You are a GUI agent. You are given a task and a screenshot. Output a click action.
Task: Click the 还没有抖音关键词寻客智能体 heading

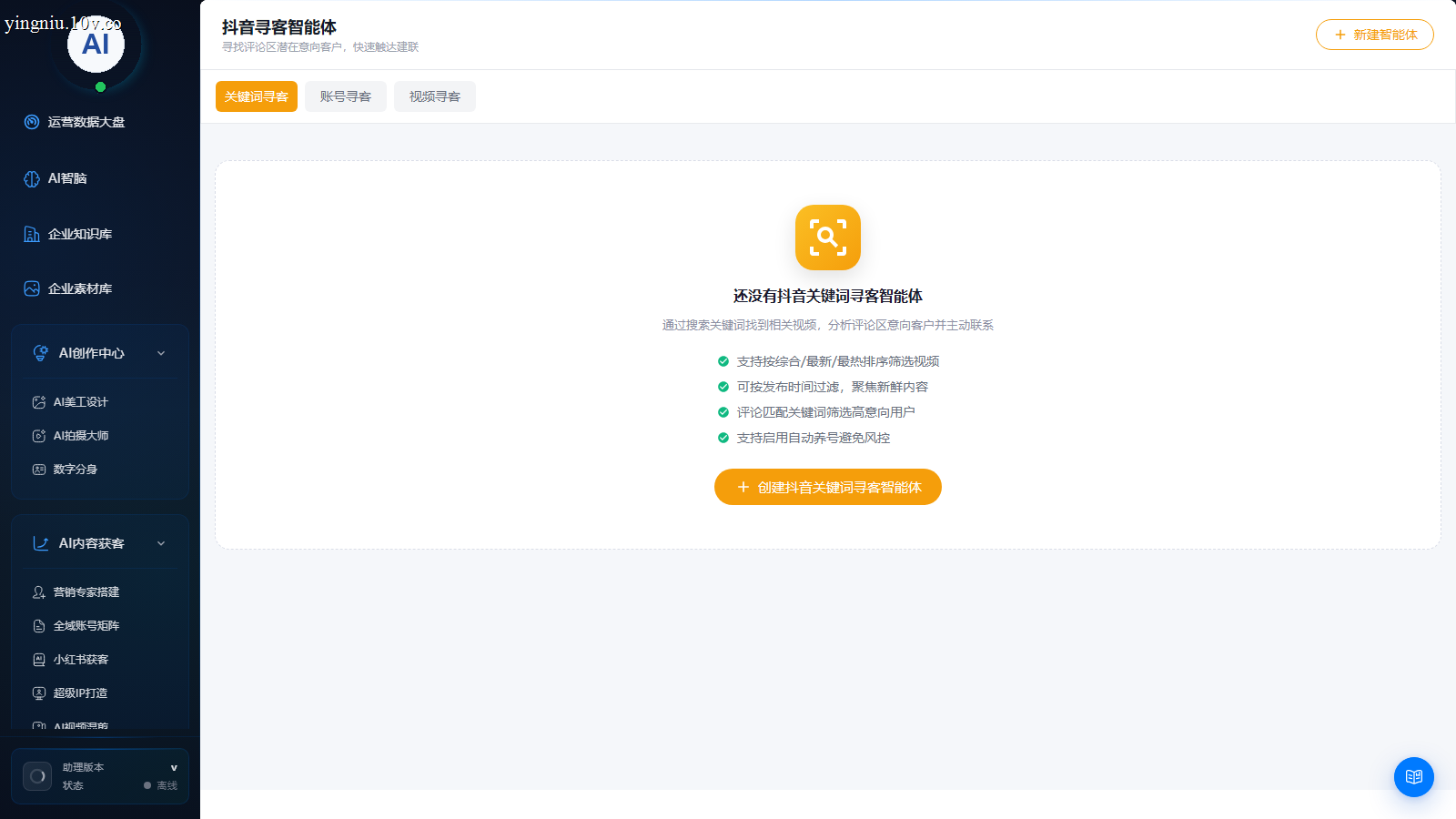pos(828,296)
